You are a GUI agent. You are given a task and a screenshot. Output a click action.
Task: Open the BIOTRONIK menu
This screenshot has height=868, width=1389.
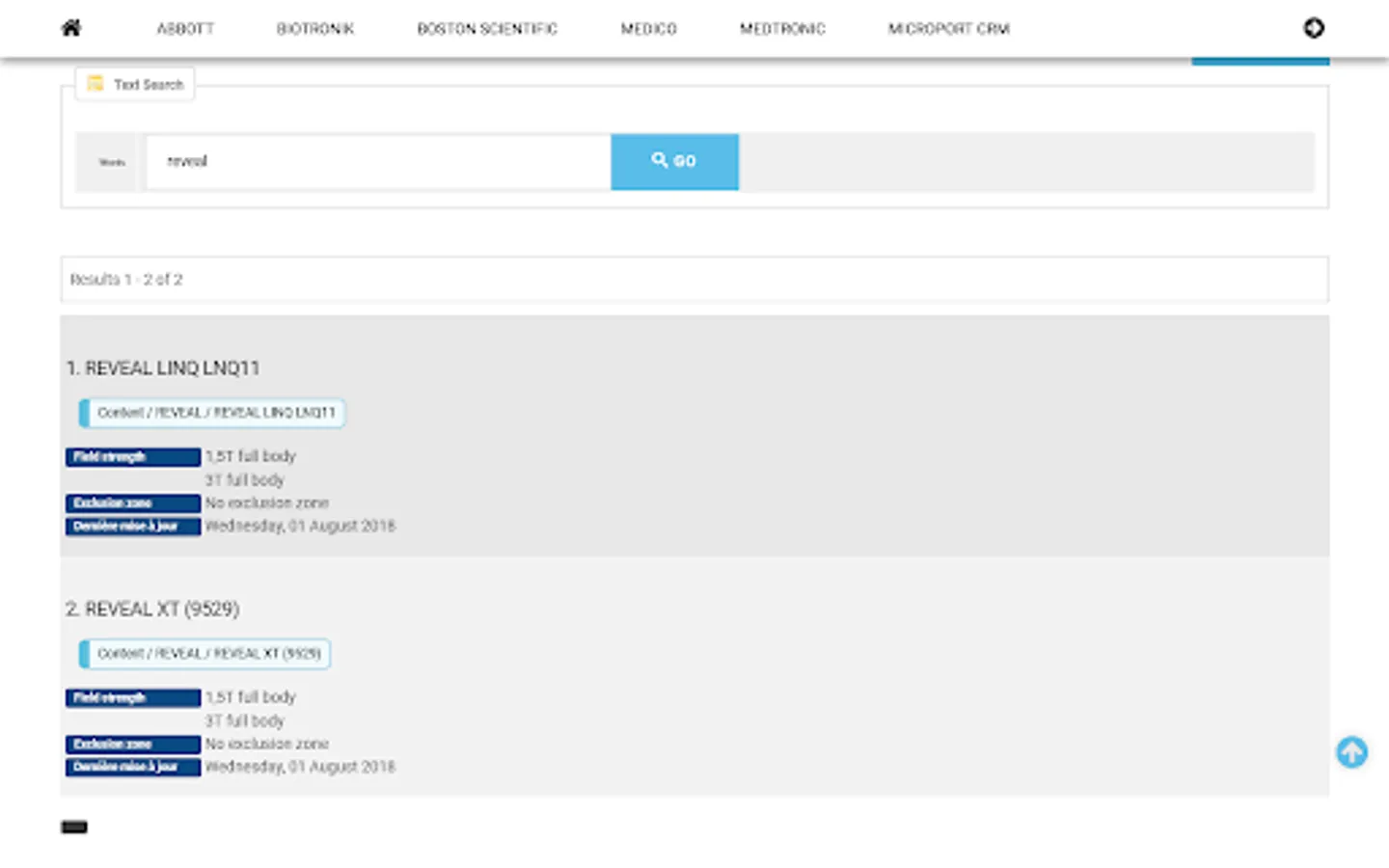pos(315,29)
